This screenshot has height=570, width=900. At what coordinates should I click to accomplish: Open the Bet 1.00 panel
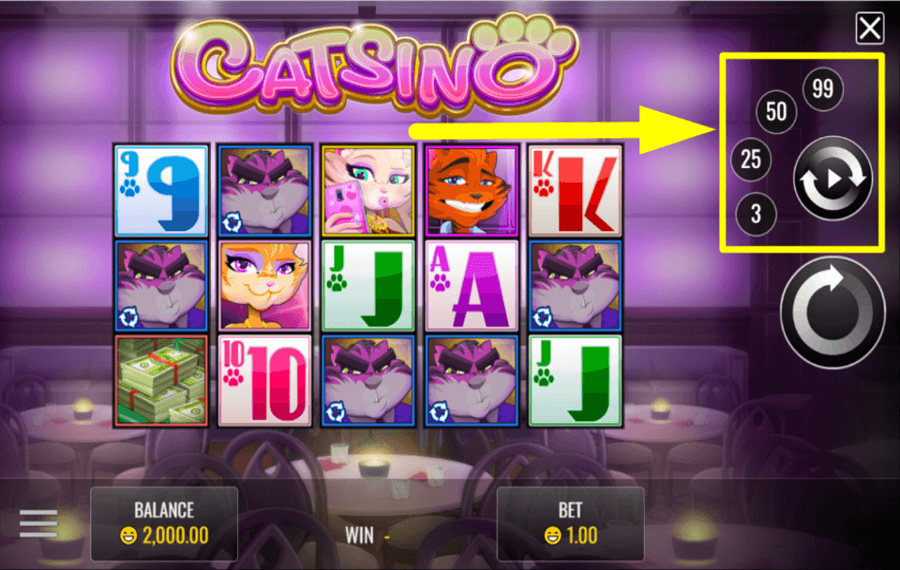tap(570, 523)
